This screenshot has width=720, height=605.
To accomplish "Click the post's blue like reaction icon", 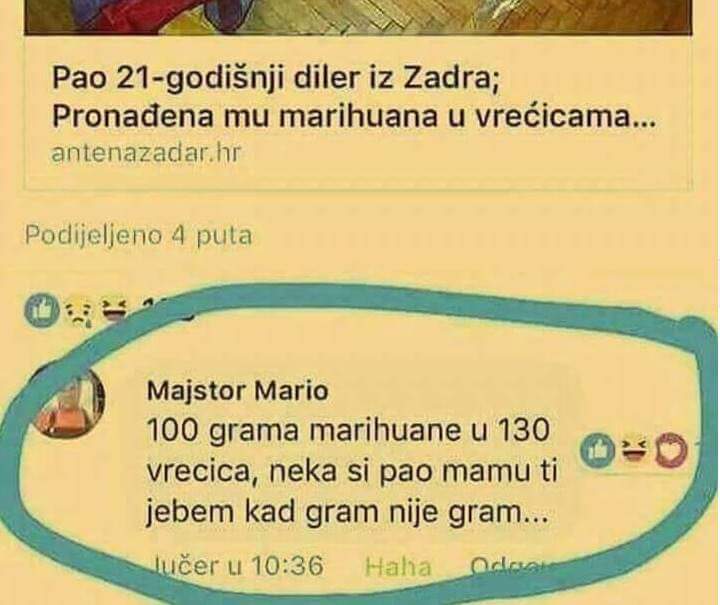I will [42, 311].
